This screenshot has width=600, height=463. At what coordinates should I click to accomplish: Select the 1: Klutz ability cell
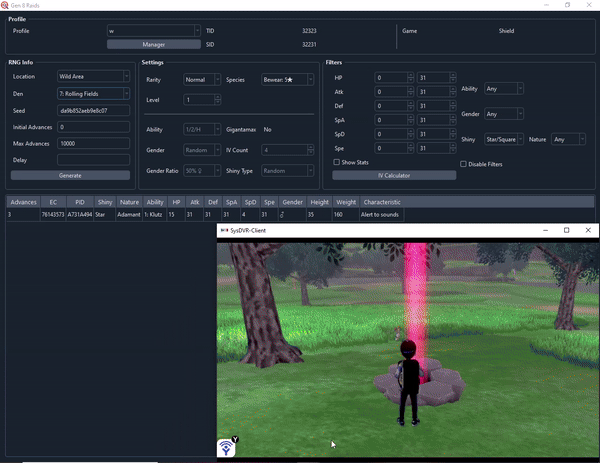pos(155,215)
